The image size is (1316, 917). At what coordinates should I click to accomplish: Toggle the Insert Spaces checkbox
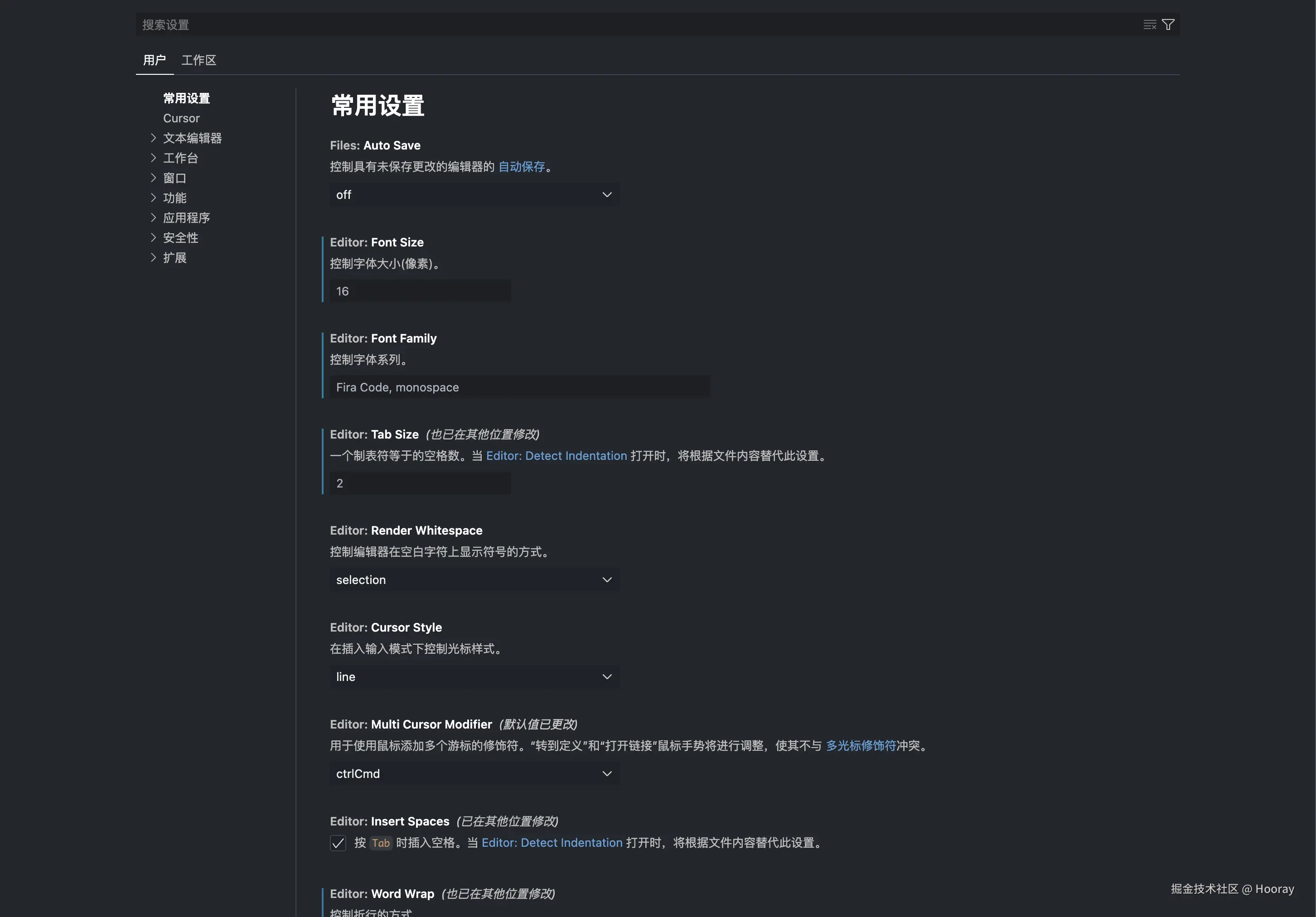point(338,843)
